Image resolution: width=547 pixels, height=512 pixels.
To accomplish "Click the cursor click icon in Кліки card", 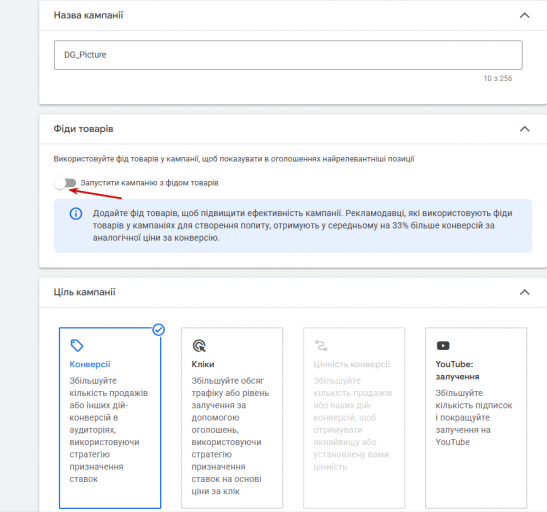I will coord(199,346).
